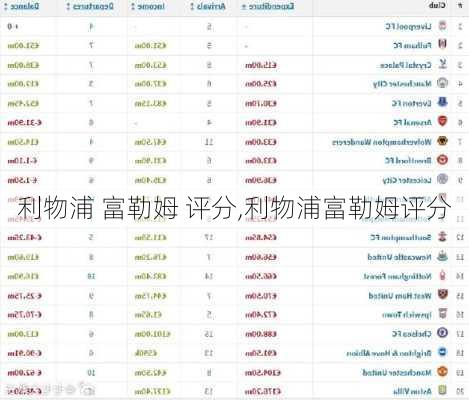Select Brentford balance value €-1.10m
This screenshot has height=400, width=469.
22,161
